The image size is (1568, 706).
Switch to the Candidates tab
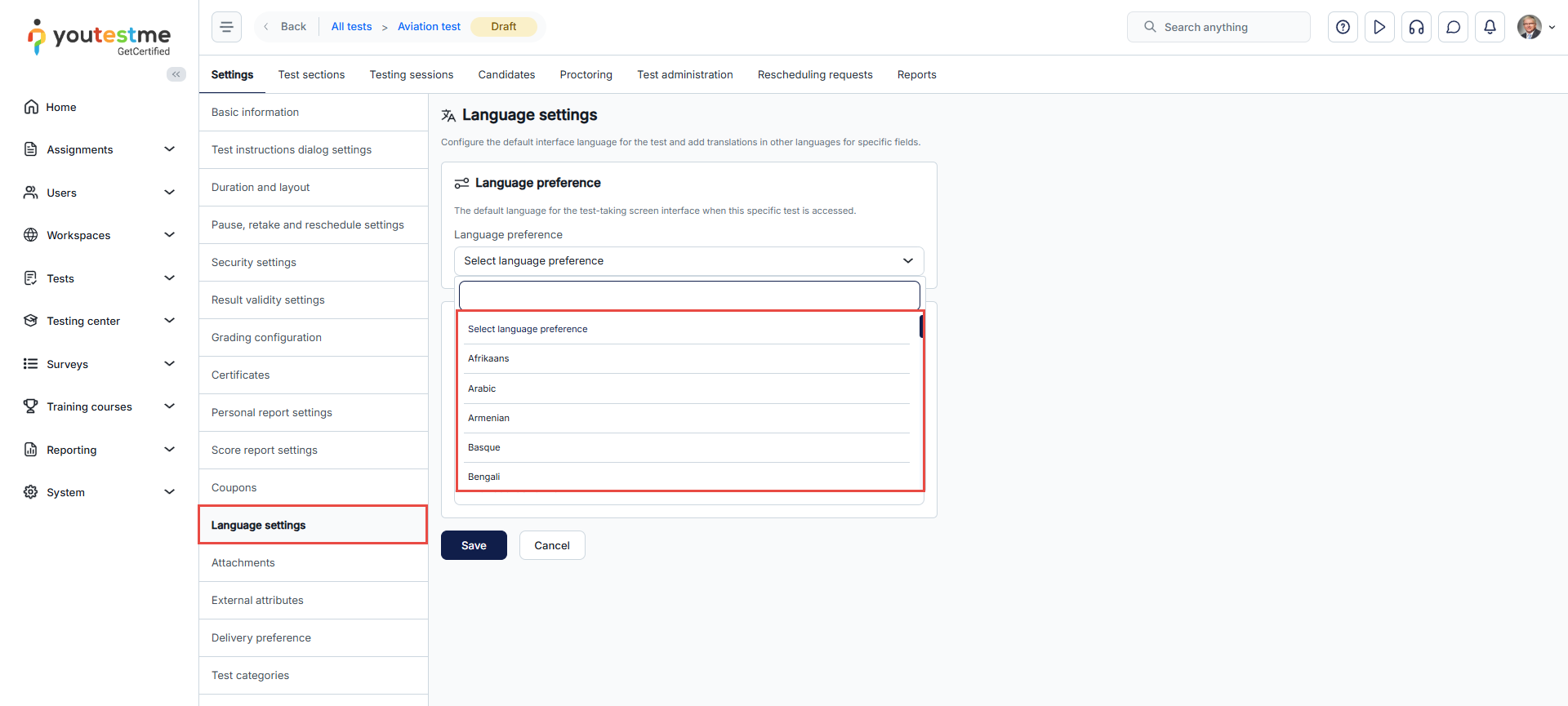tap(506, 74)
